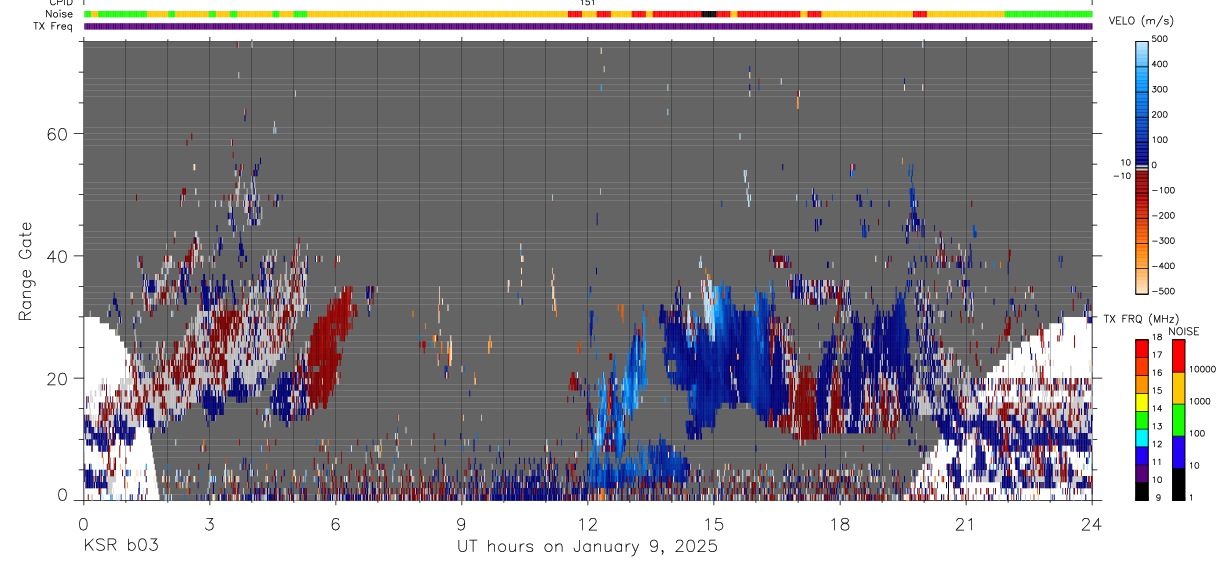Image resolution: width=1228 pixels, height=567 pixels.
Task: Select the UT hours tick label 15
Action: click(714, 524)
